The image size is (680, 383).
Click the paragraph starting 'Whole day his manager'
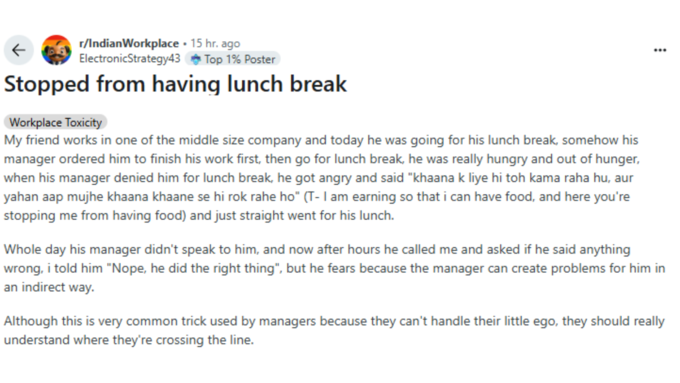334,268
